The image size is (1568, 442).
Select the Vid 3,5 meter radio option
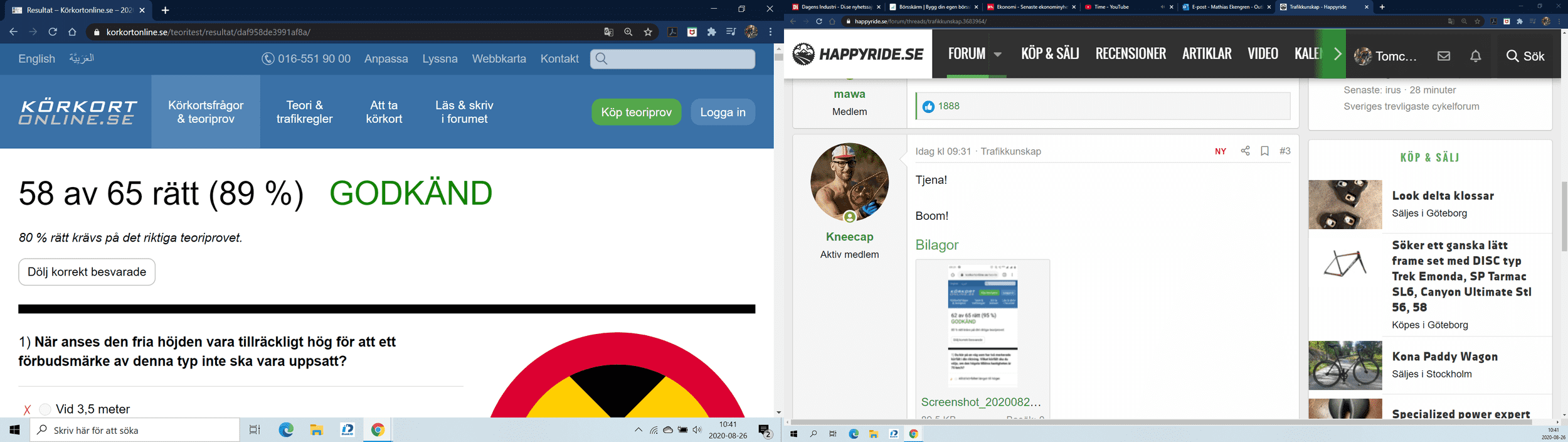coord(45,409)
